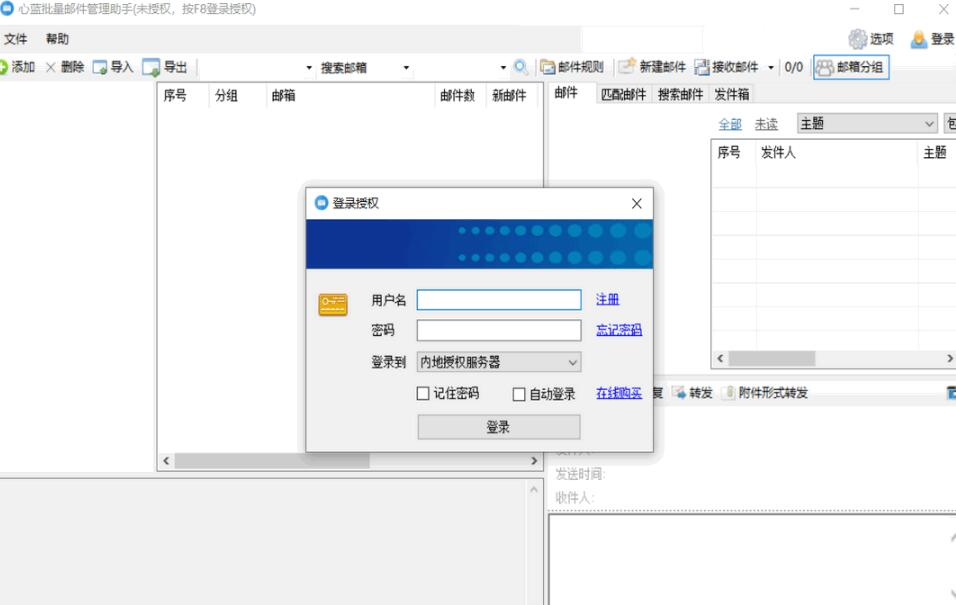
Task: Open the Subject (主题) filter combo box
Action: click(x=866, y=124)
